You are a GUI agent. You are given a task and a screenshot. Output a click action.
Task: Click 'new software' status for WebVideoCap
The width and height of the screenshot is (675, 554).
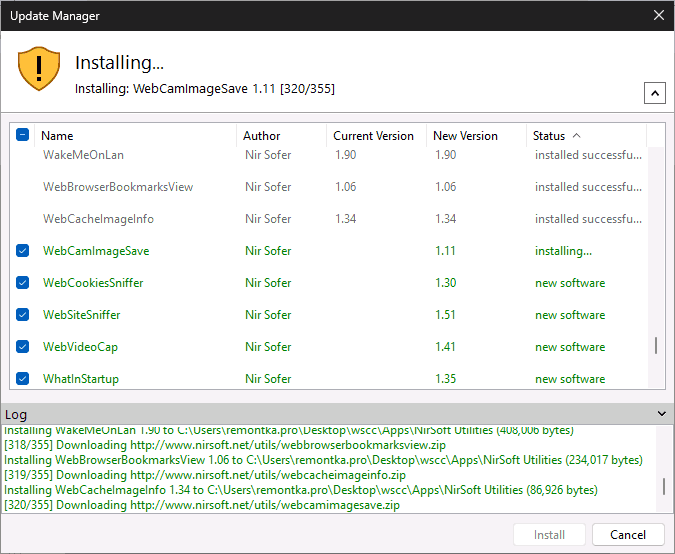(570, 347)
